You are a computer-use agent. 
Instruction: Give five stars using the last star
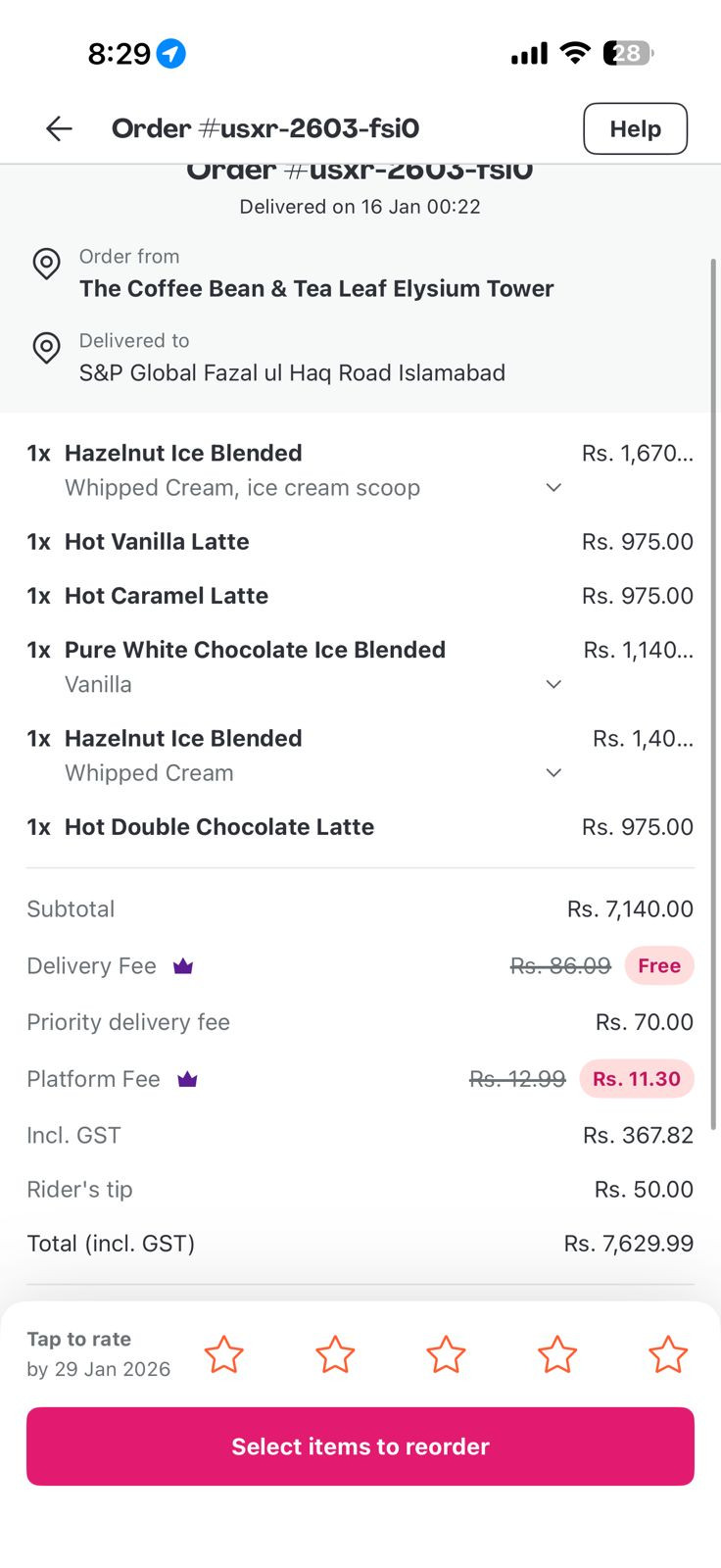pos(668,1354)
